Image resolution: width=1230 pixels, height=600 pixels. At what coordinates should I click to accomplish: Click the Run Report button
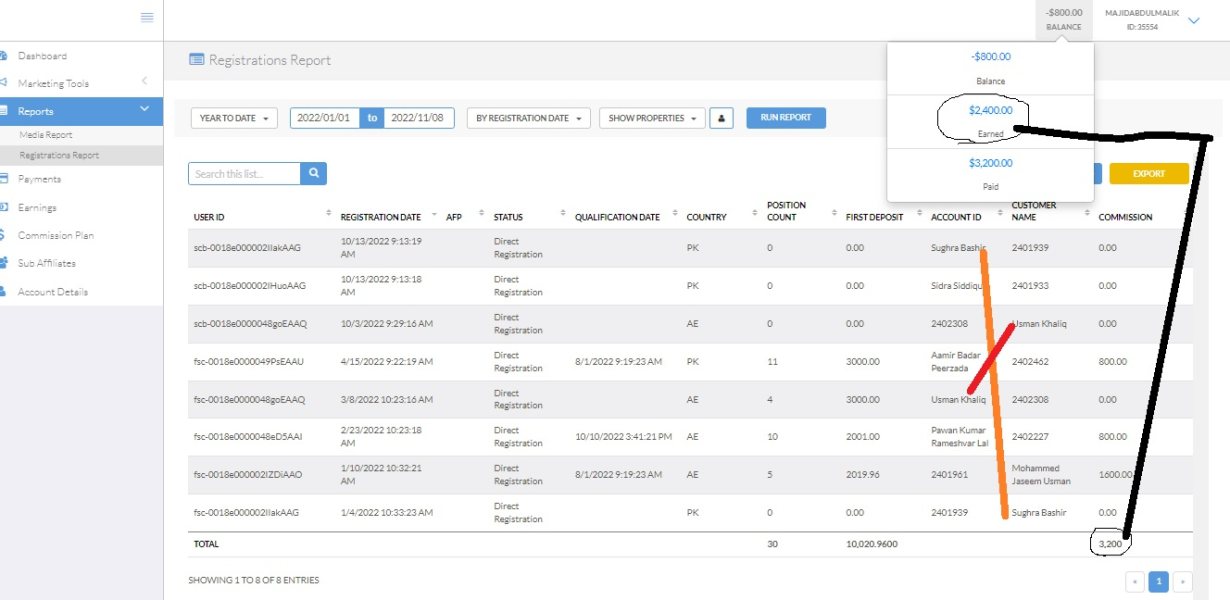[x=785, y=118]
